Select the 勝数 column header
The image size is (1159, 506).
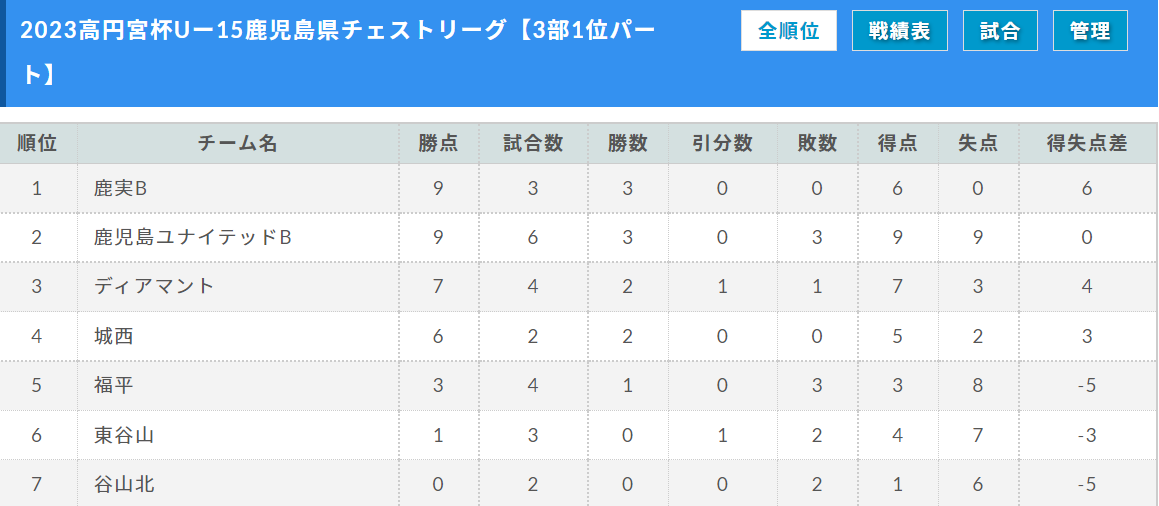tap(628, 143)
